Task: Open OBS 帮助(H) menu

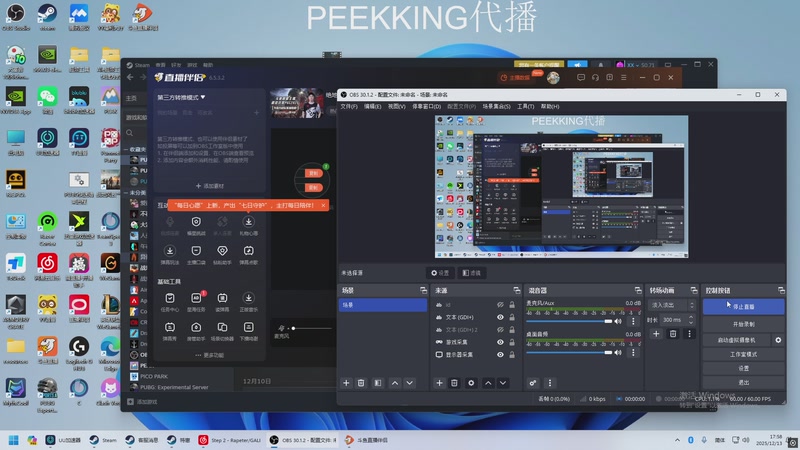Action: 550,107
